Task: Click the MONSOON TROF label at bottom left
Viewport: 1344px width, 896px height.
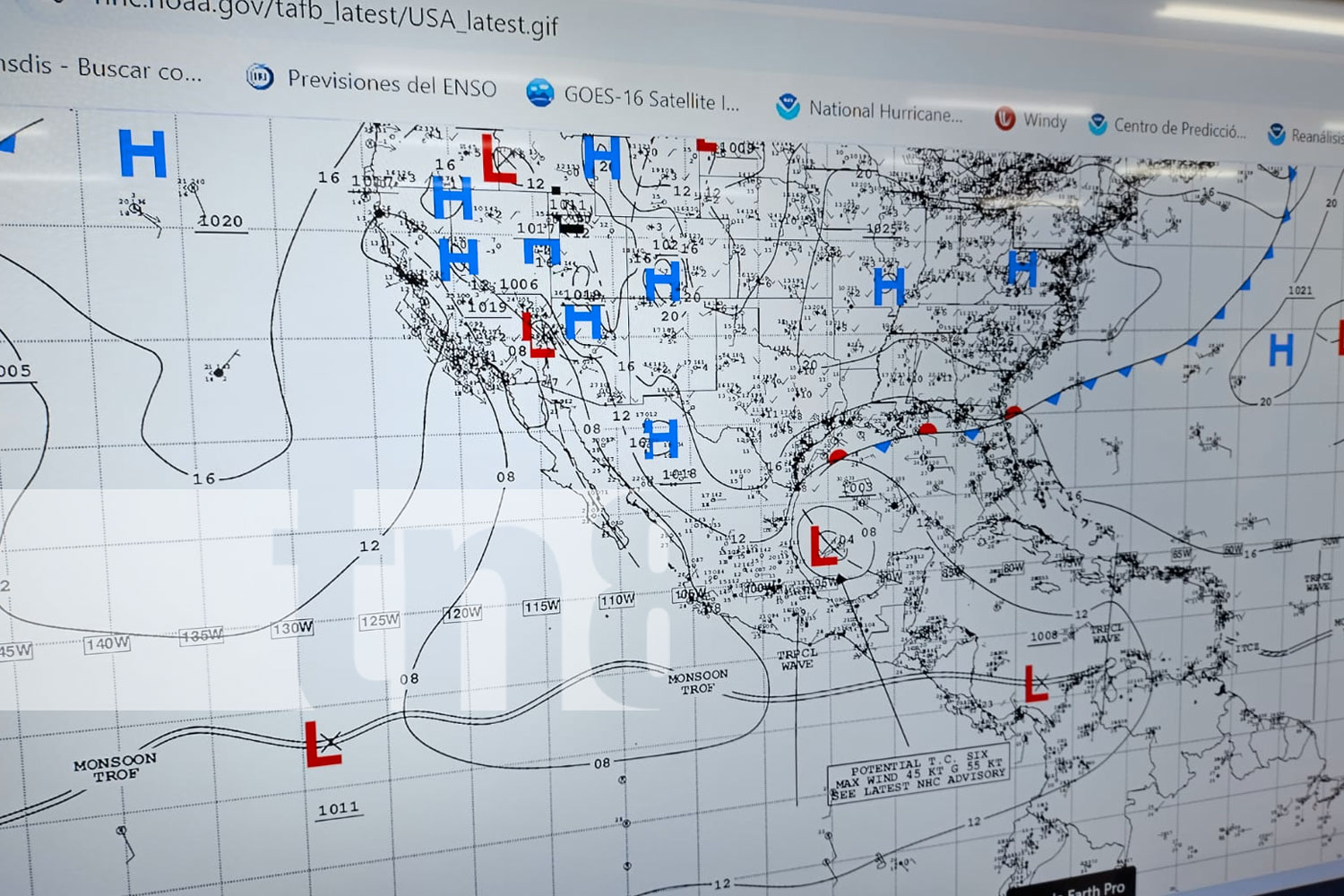Action: 115,767
